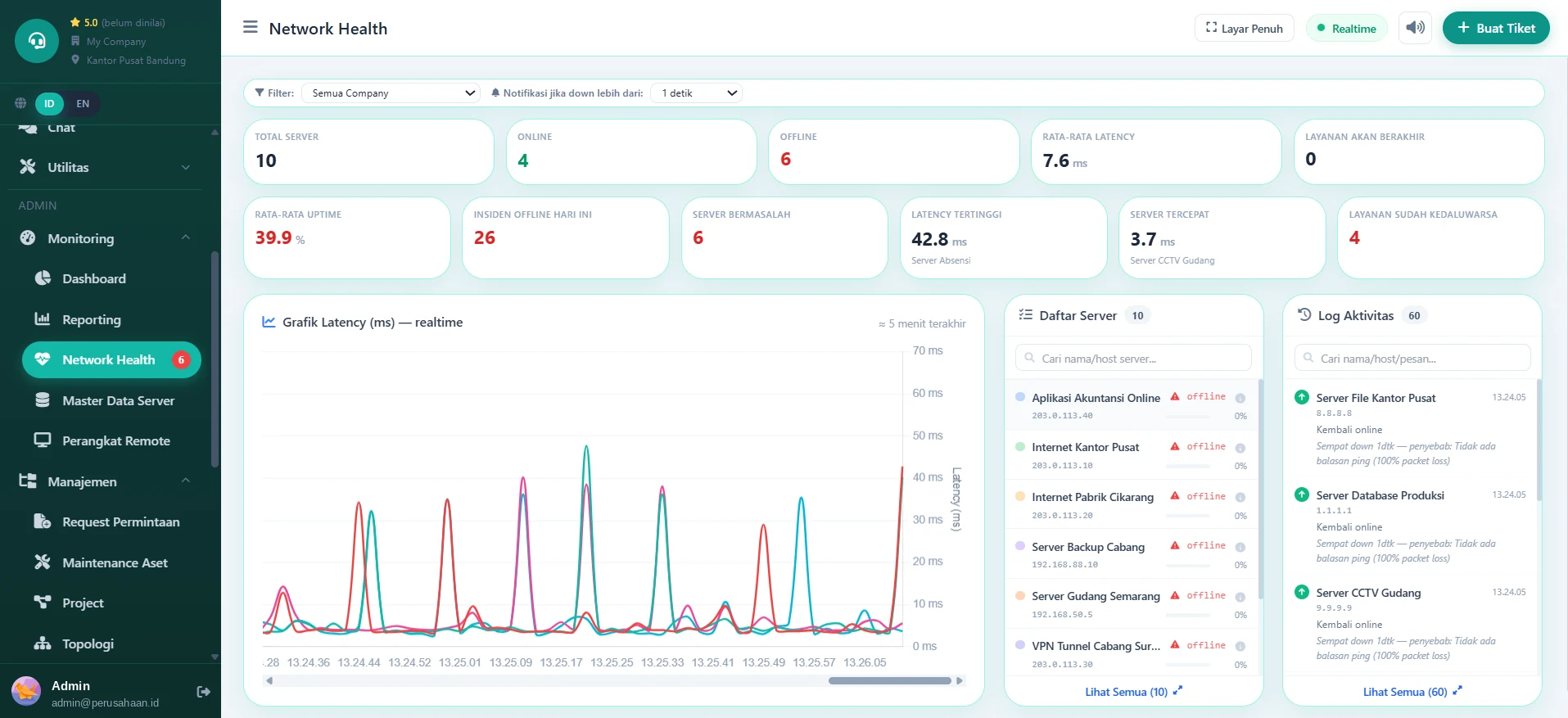This screenshot has height=718, width=1568.
Task: Click gray status dot for Internet Pabrik Cikarang
Action: pyautogui.click(x=1240, y=498)
